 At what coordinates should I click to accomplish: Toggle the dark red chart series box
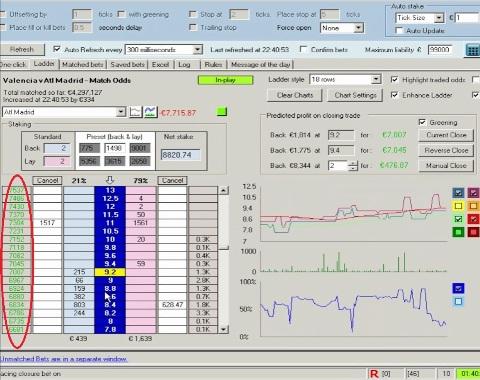coord(473,232)
